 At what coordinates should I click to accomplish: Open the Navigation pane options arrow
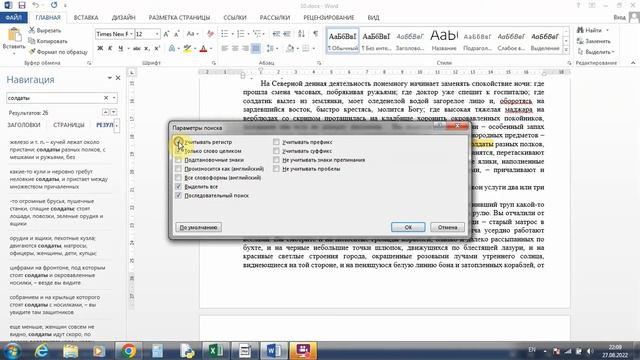coord(109,78)
